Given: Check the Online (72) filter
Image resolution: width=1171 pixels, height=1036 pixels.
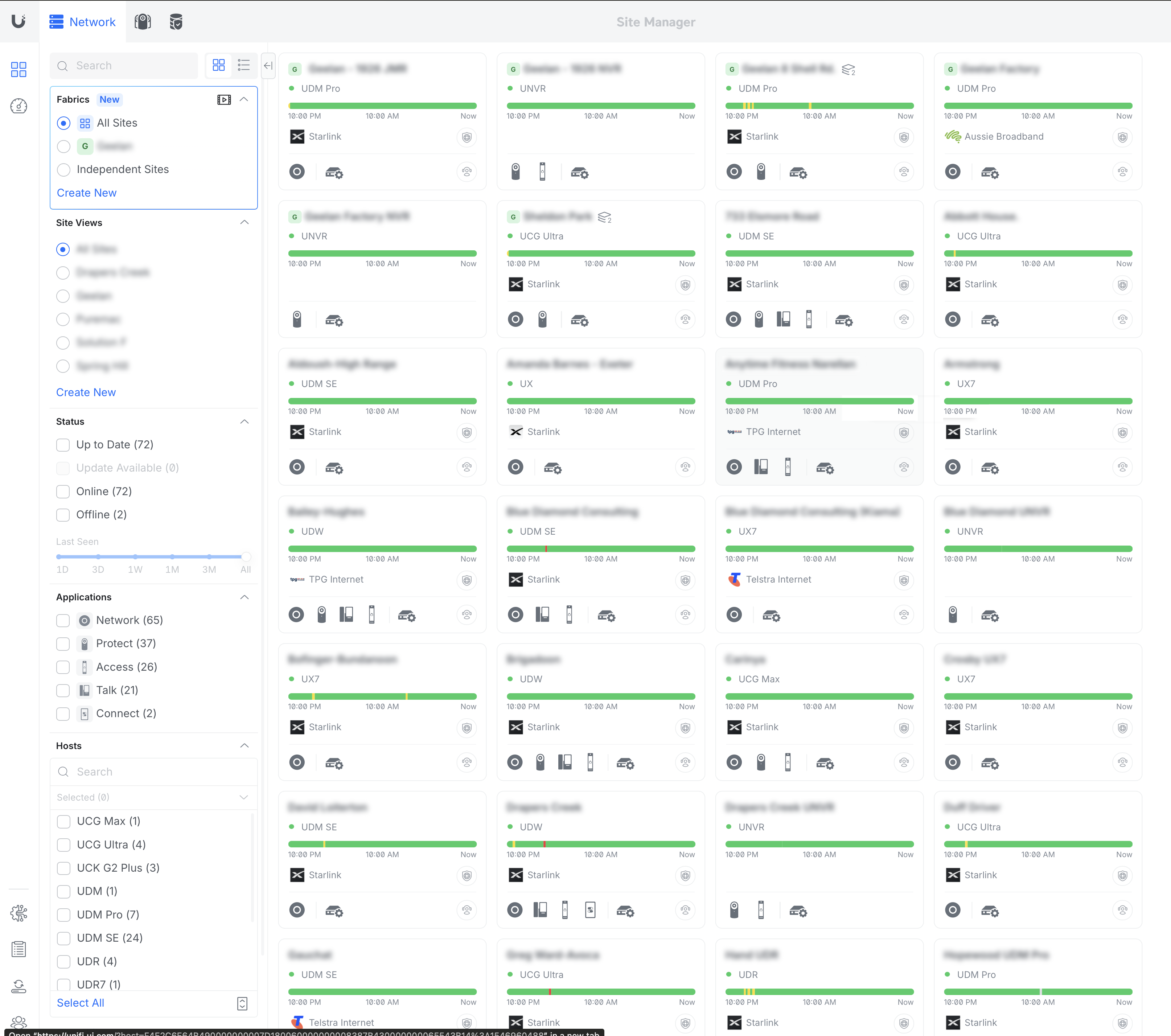Looking at the screenshot, I should pos(63,492).
